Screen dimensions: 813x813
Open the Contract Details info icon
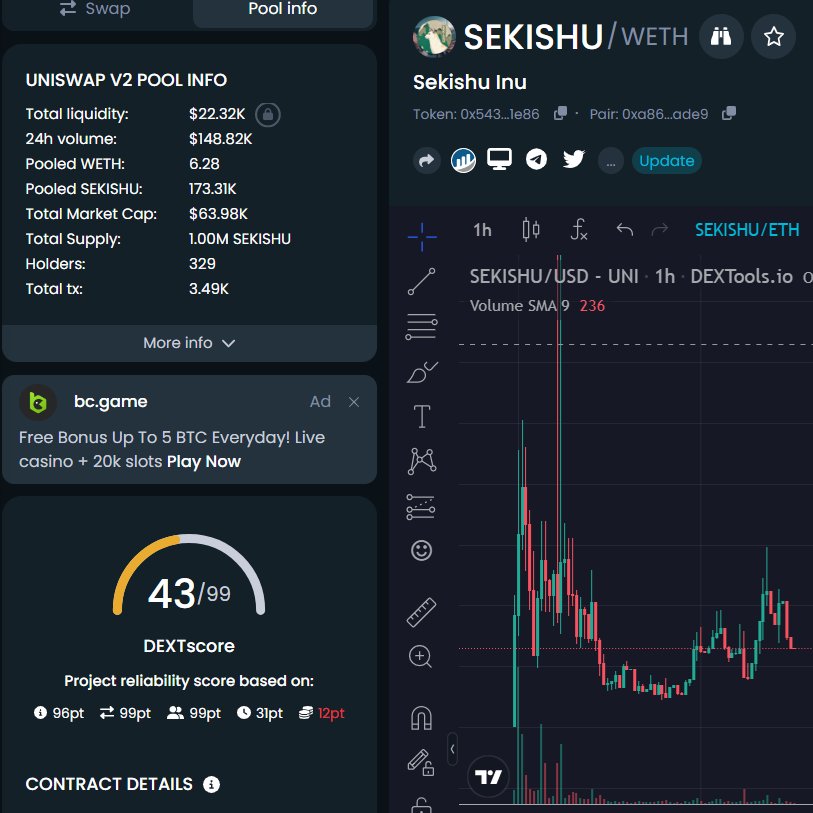(211, 784)
